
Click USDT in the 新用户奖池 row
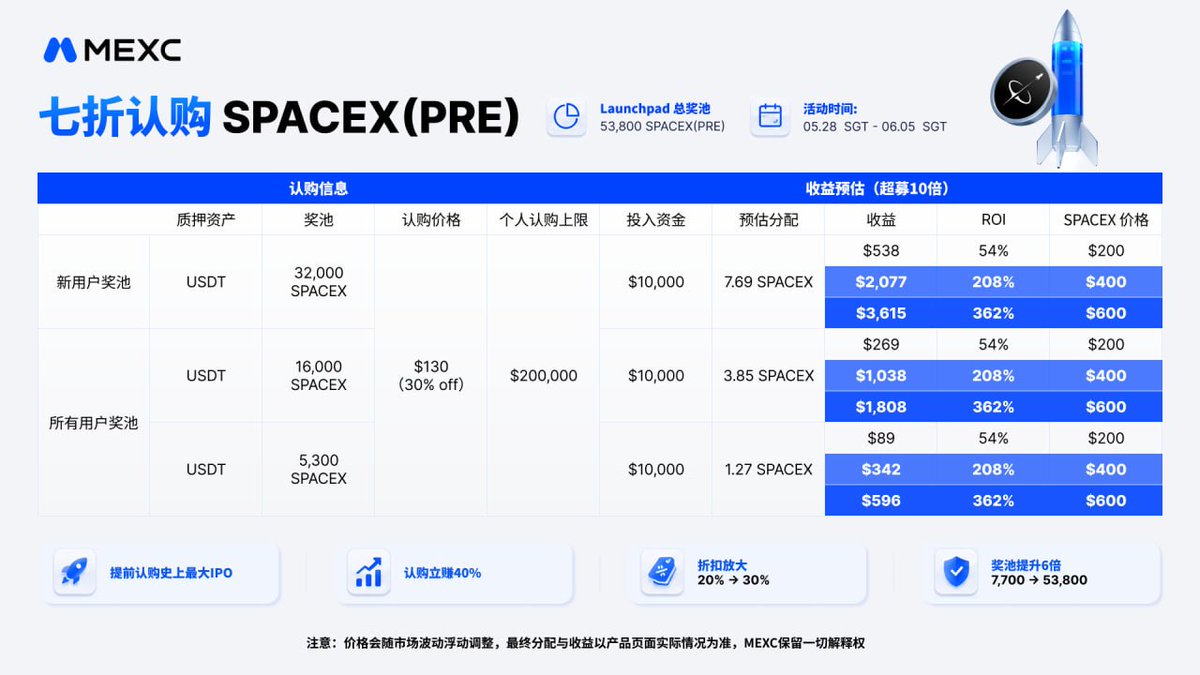206,282
